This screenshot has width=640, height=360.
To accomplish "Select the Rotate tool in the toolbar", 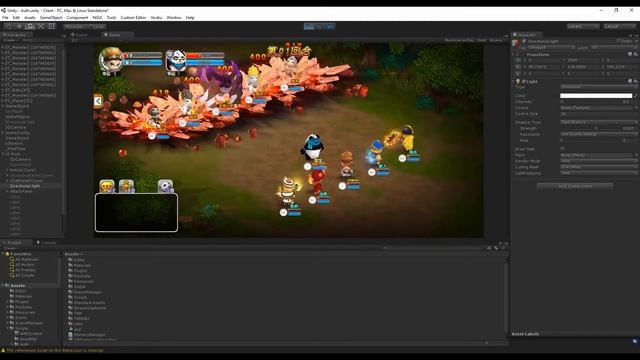I will point(30,26).
